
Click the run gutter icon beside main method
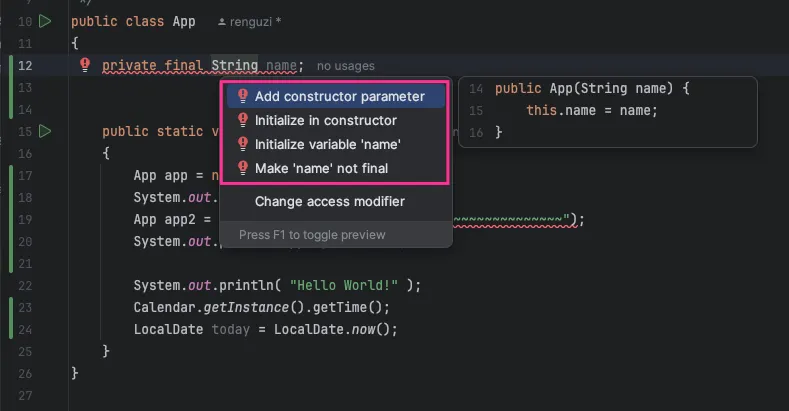[x=46, y=131]
